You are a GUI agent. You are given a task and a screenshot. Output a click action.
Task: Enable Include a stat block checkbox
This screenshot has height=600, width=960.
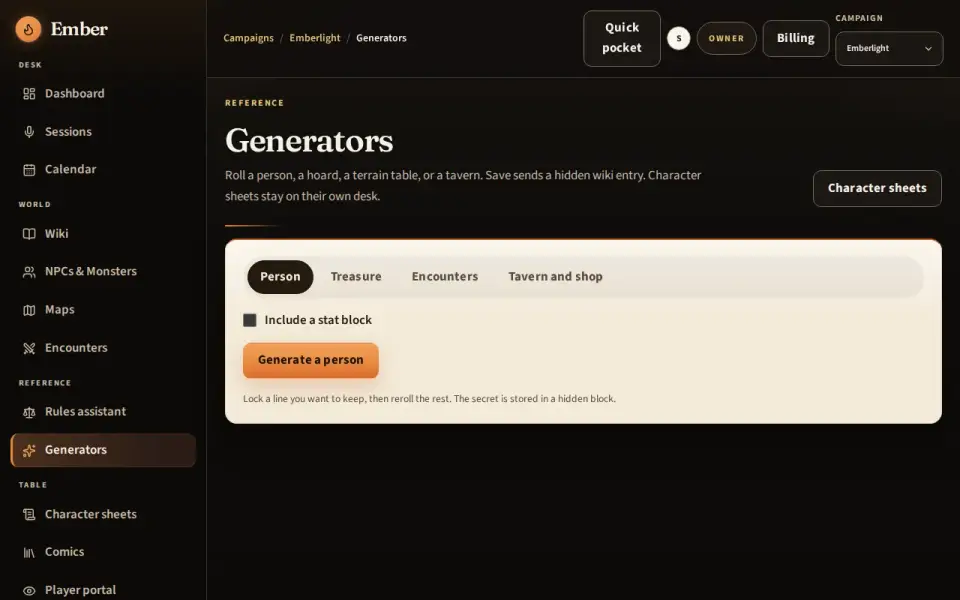pos(250,320)
